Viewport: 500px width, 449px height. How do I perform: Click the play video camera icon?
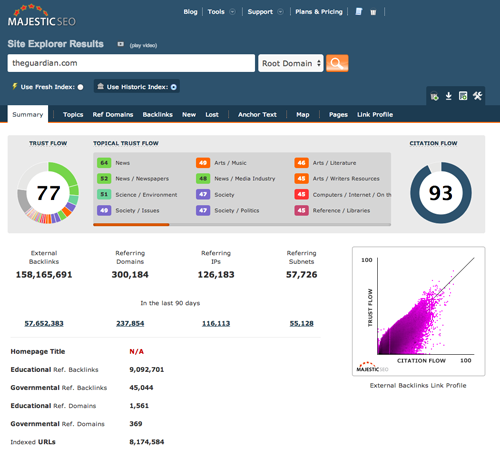tap(120, 44)
